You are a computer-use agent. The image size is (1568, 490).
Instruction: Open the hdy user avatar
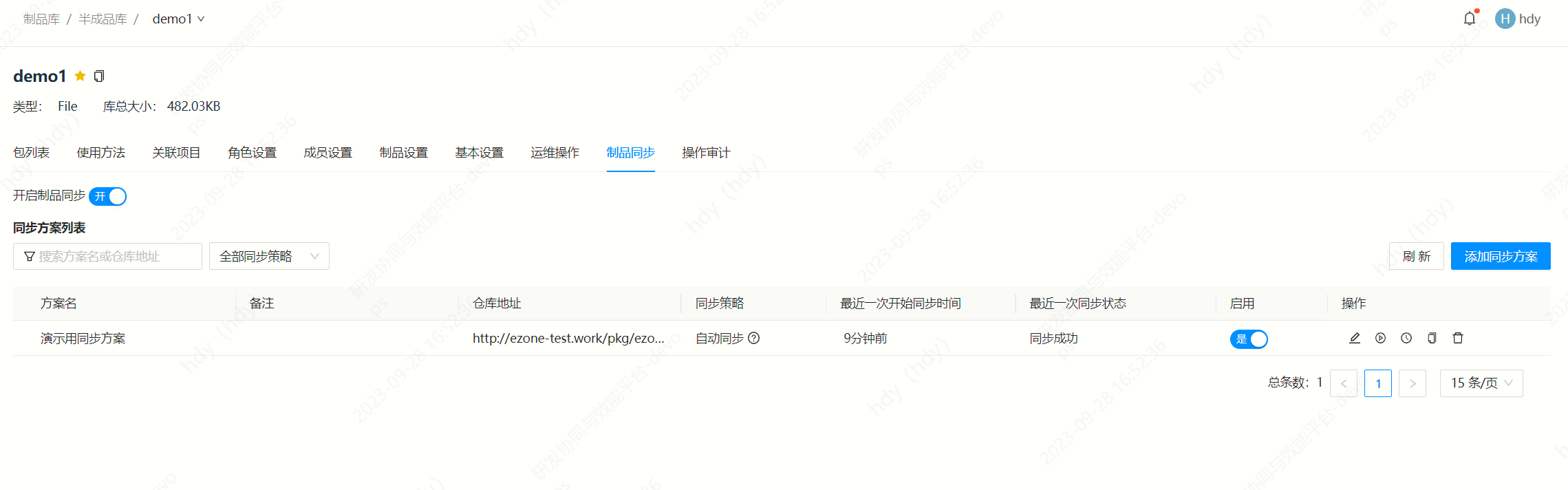click(1505, 19)
